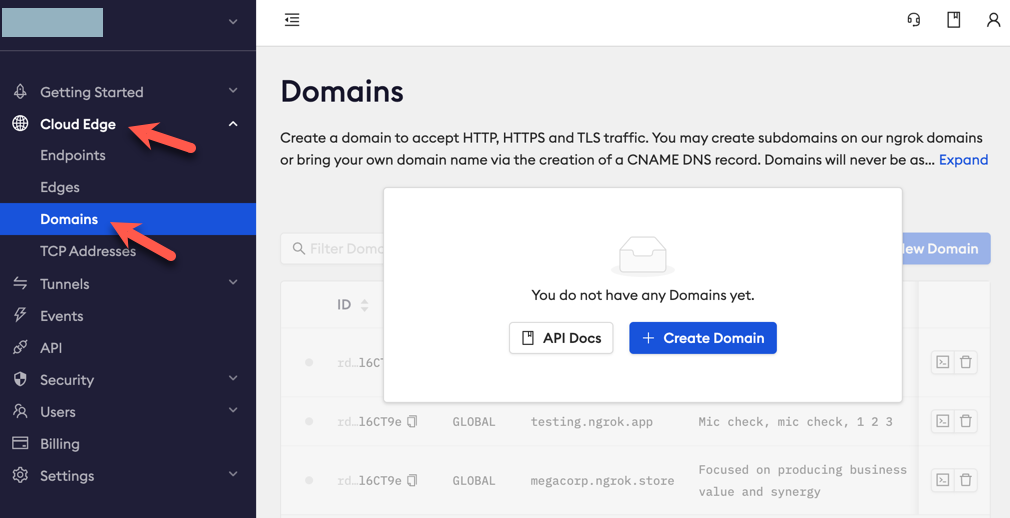Click the Security shield icon
The image size is (1010, 518).
[x=21, y=379]
